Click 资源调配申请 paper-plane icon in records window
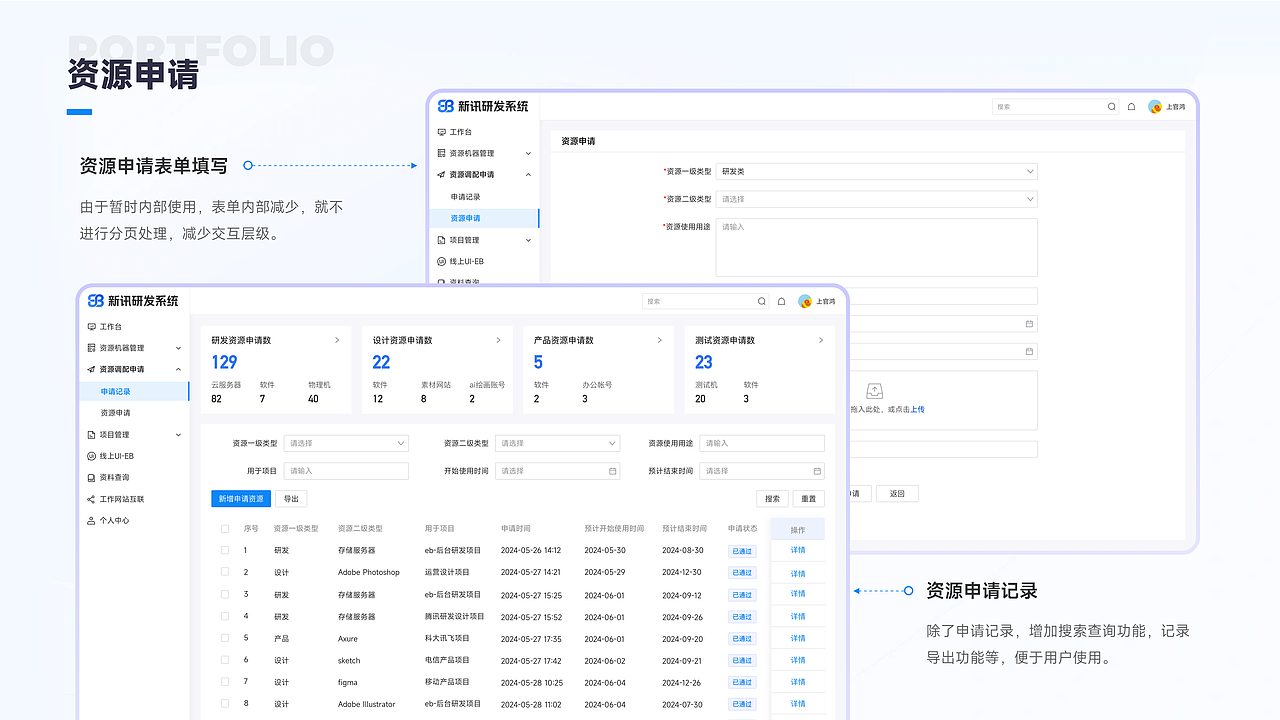Viewport: 1280px width, 720px height. pos(92,369)
